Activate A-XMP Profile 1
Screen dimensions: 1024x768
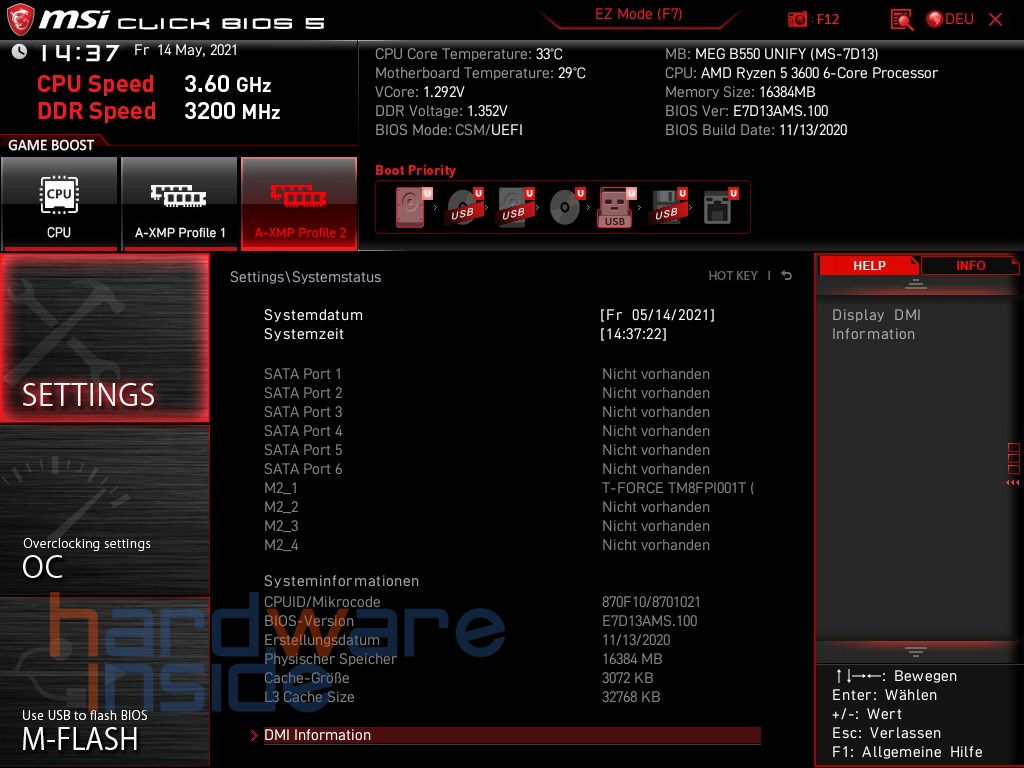tap(180, 203)
